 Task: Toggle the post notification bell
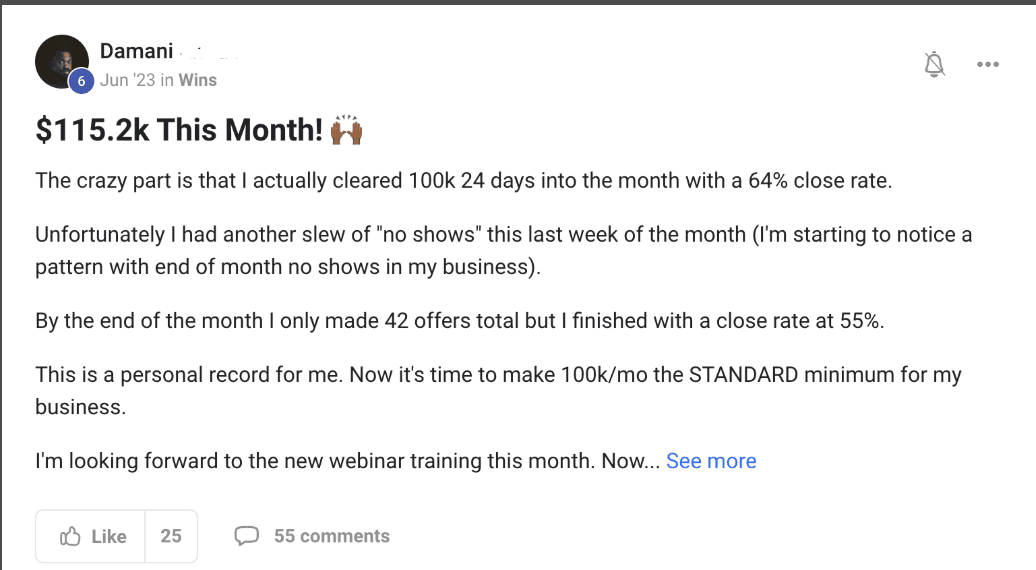tap(934, 64)
